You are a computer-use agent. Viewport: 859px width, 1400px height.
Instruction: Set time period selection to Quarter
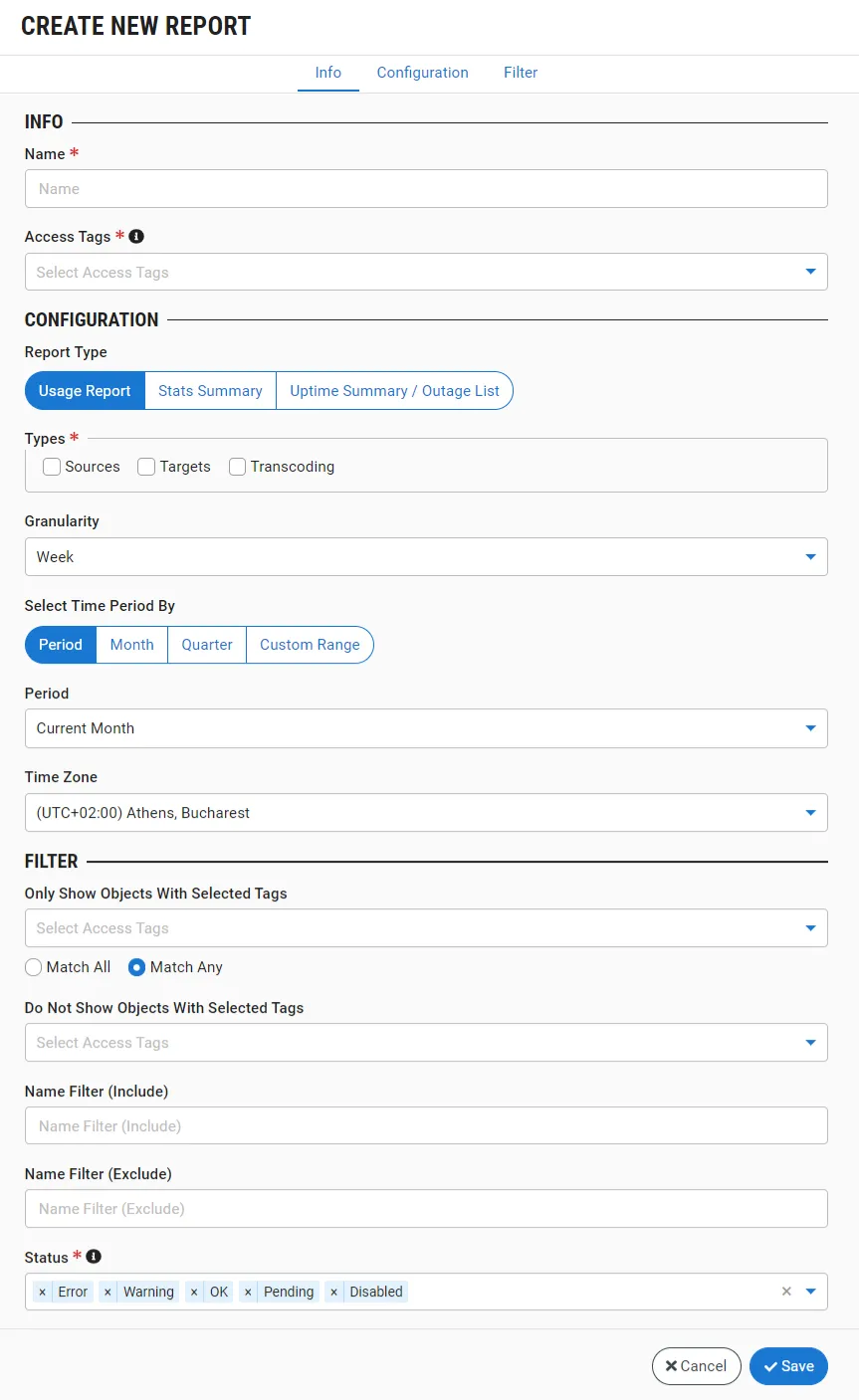(207, 645)
